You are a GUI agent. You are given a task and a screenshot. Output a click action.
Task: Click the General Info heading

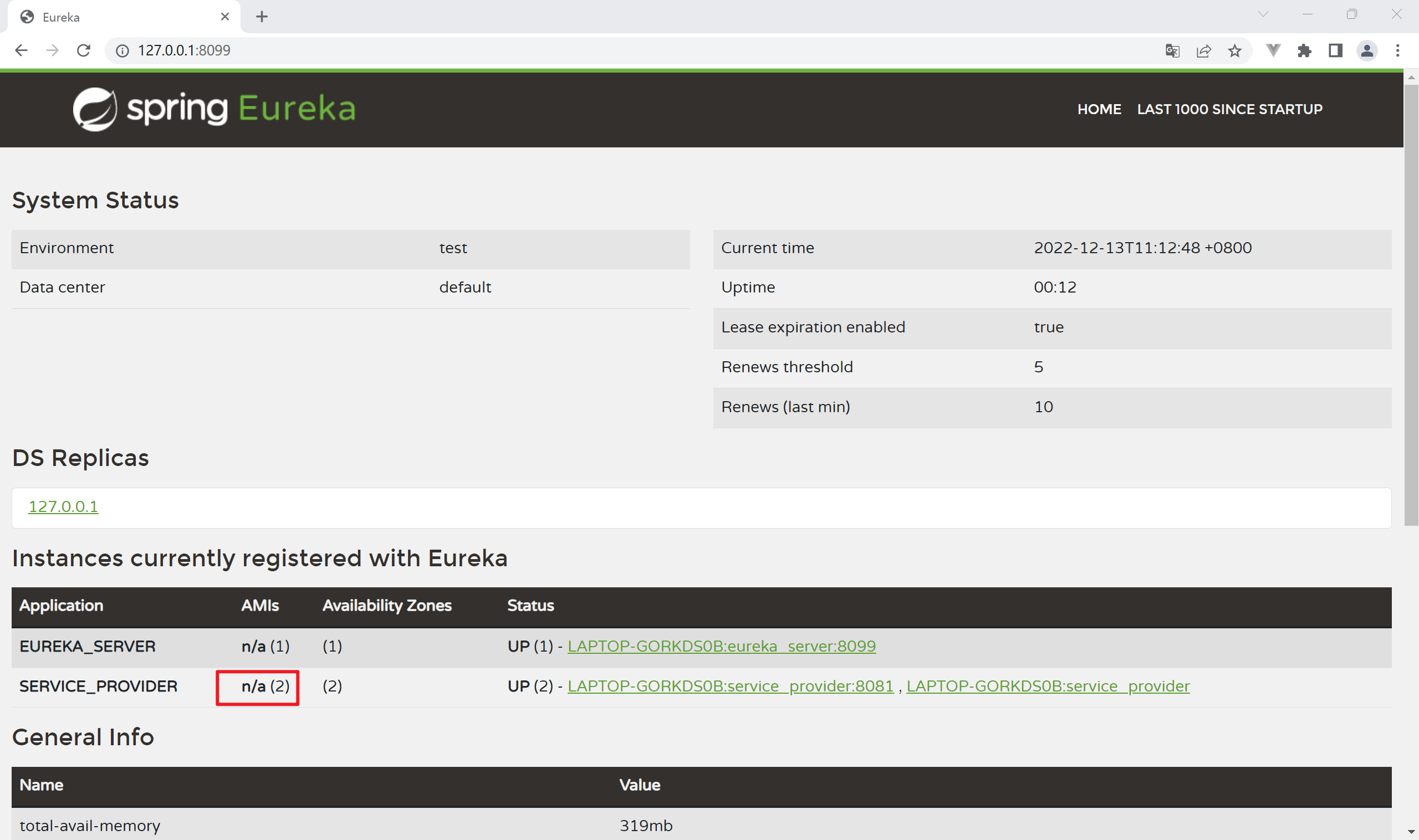[x=83, y=737]
